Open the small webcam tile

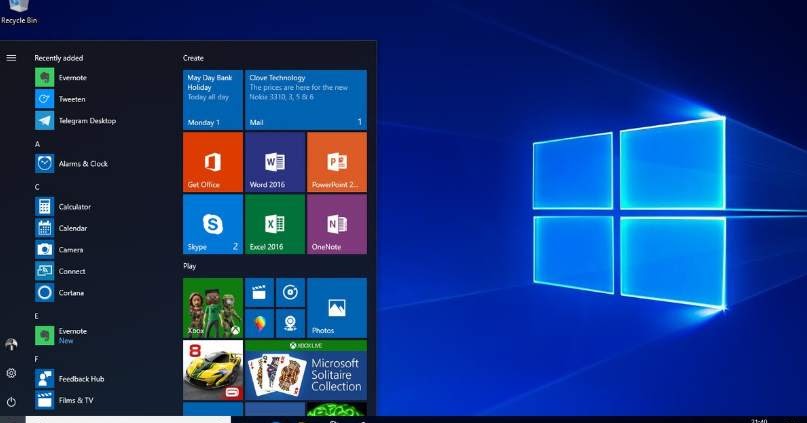[290, 323]
